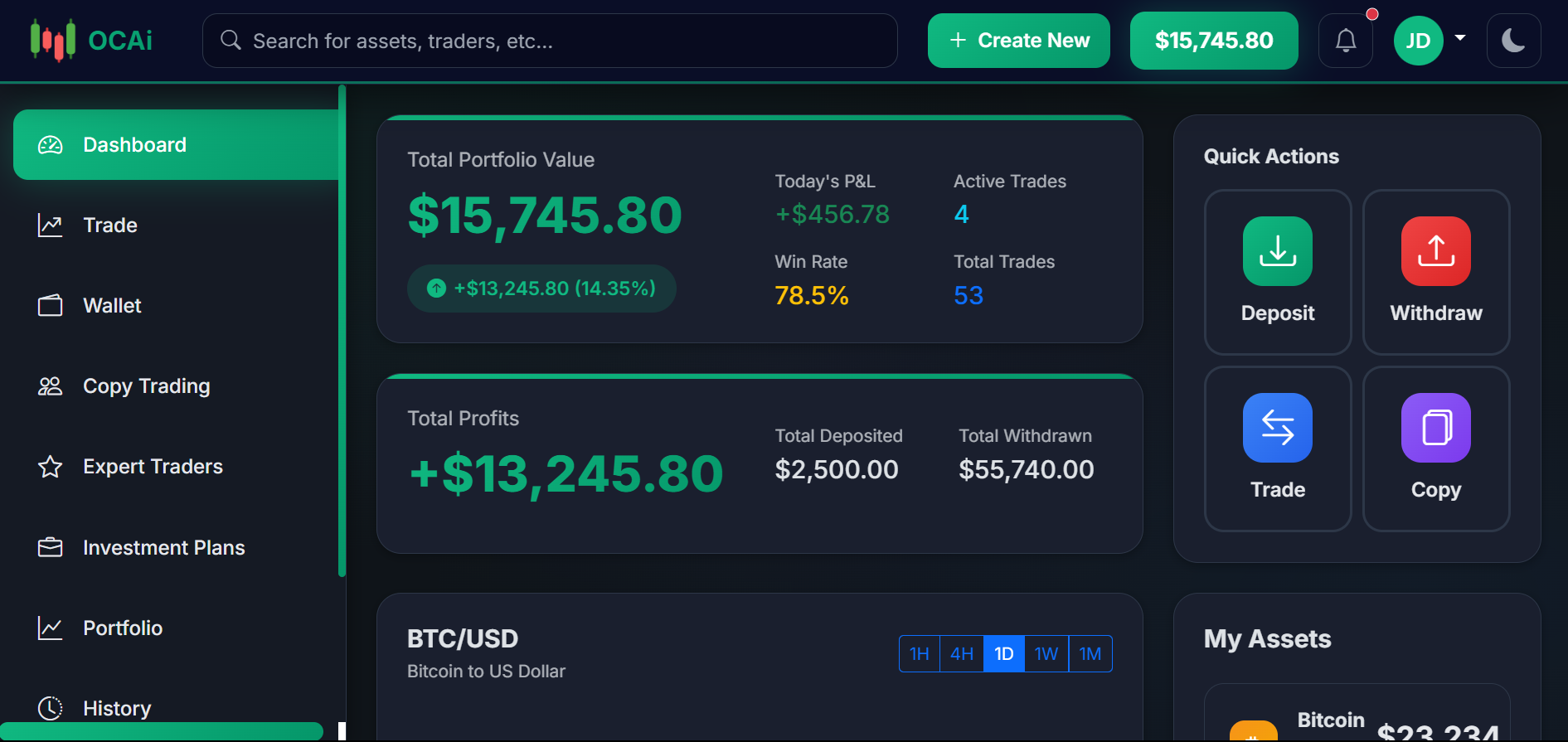Click the Active Trades value 4
The image size is (1568, 742).
961,215
